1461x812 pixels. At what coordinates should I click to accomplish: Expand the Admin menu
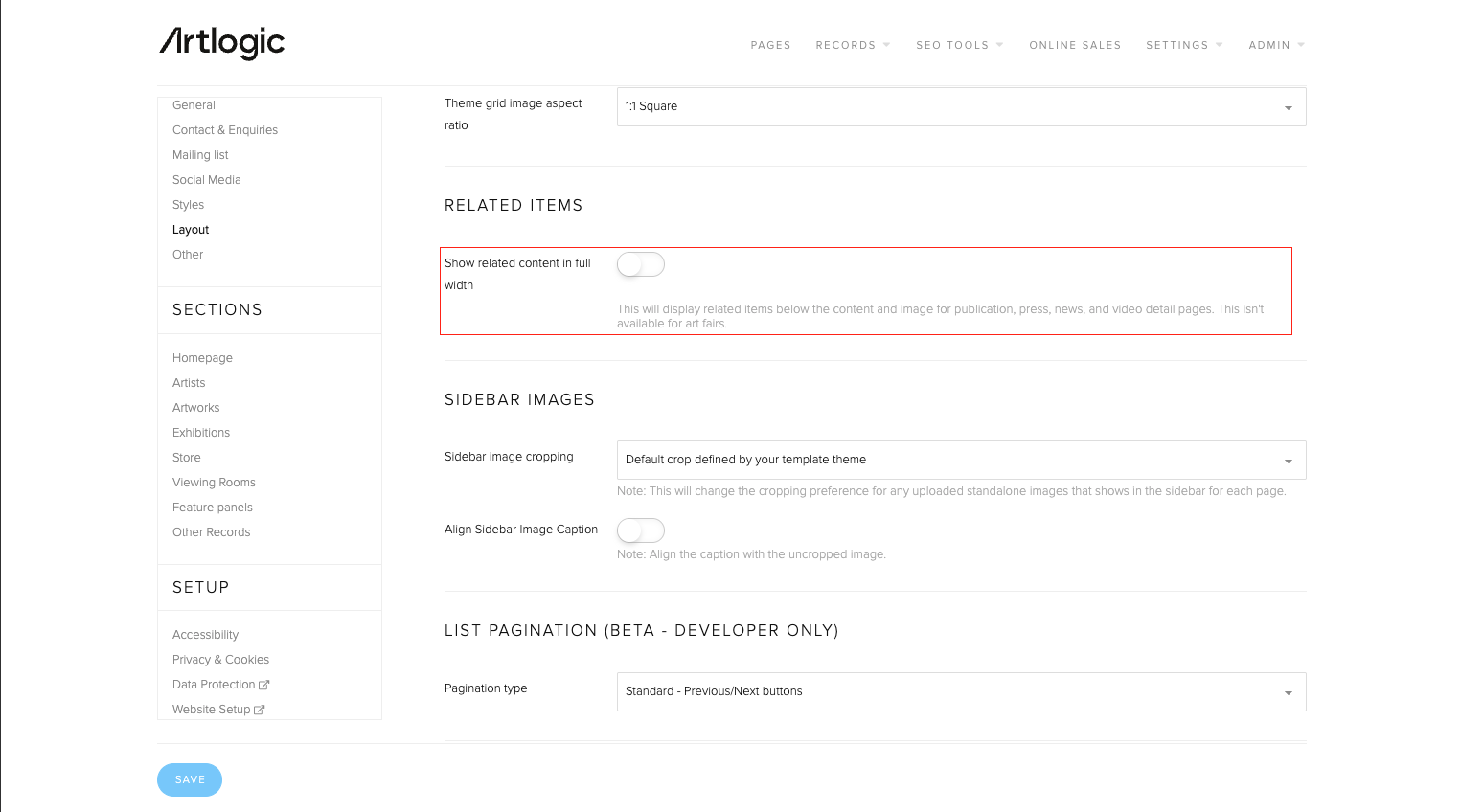point(1275,45)
